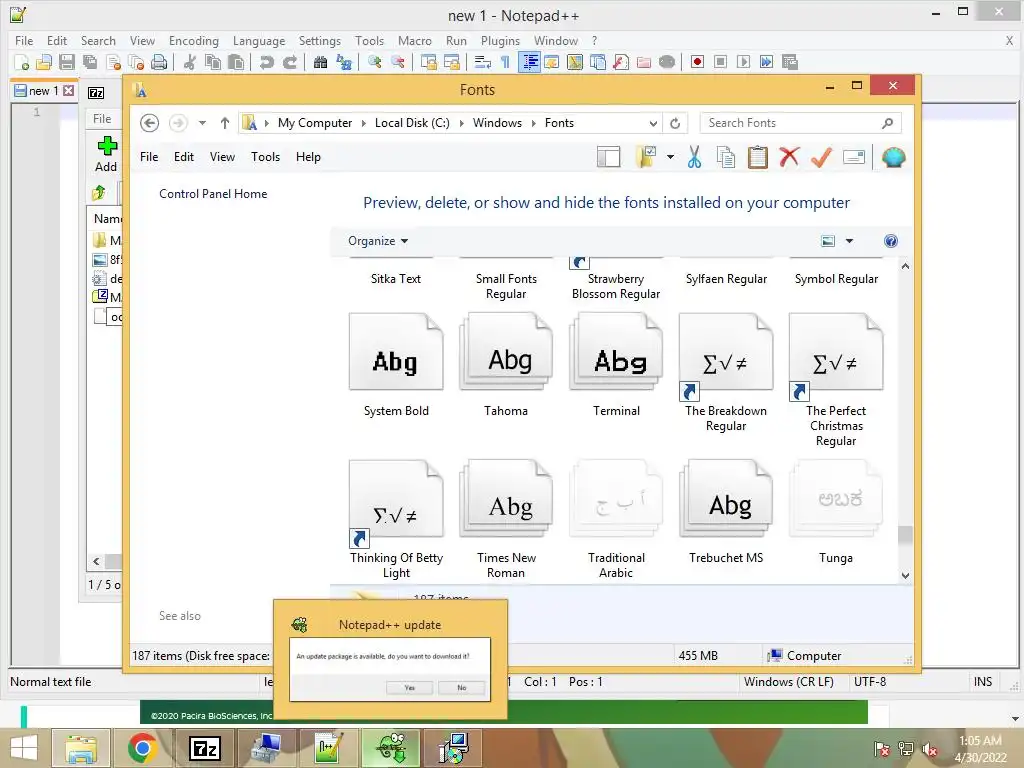Click Cut scissors icon in Fonts toolbar
This screenshot has width=1024, height=768.
pos(694,157)
